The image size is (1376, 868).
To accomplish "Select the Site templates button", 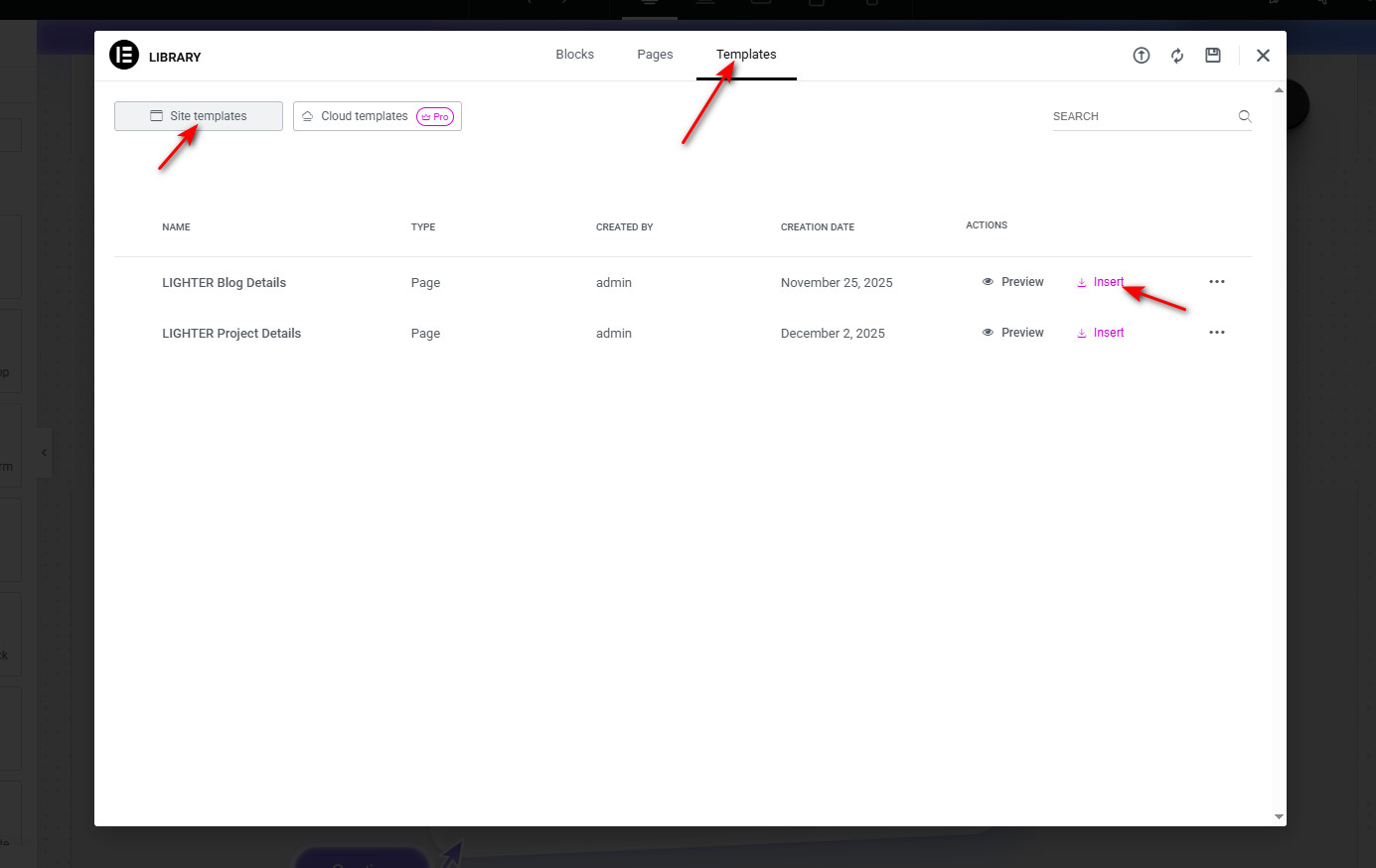I will pos(199,116).
